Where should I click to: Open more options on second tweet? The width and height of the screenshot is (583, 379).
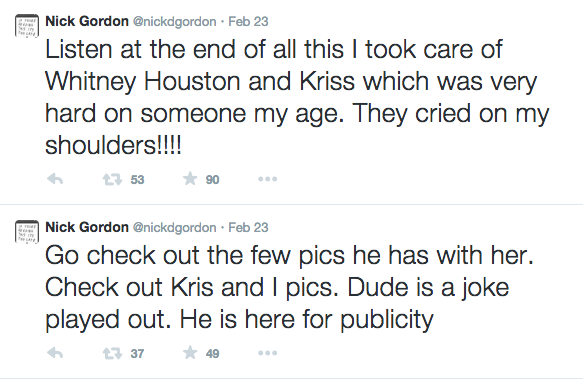(267, 353)
